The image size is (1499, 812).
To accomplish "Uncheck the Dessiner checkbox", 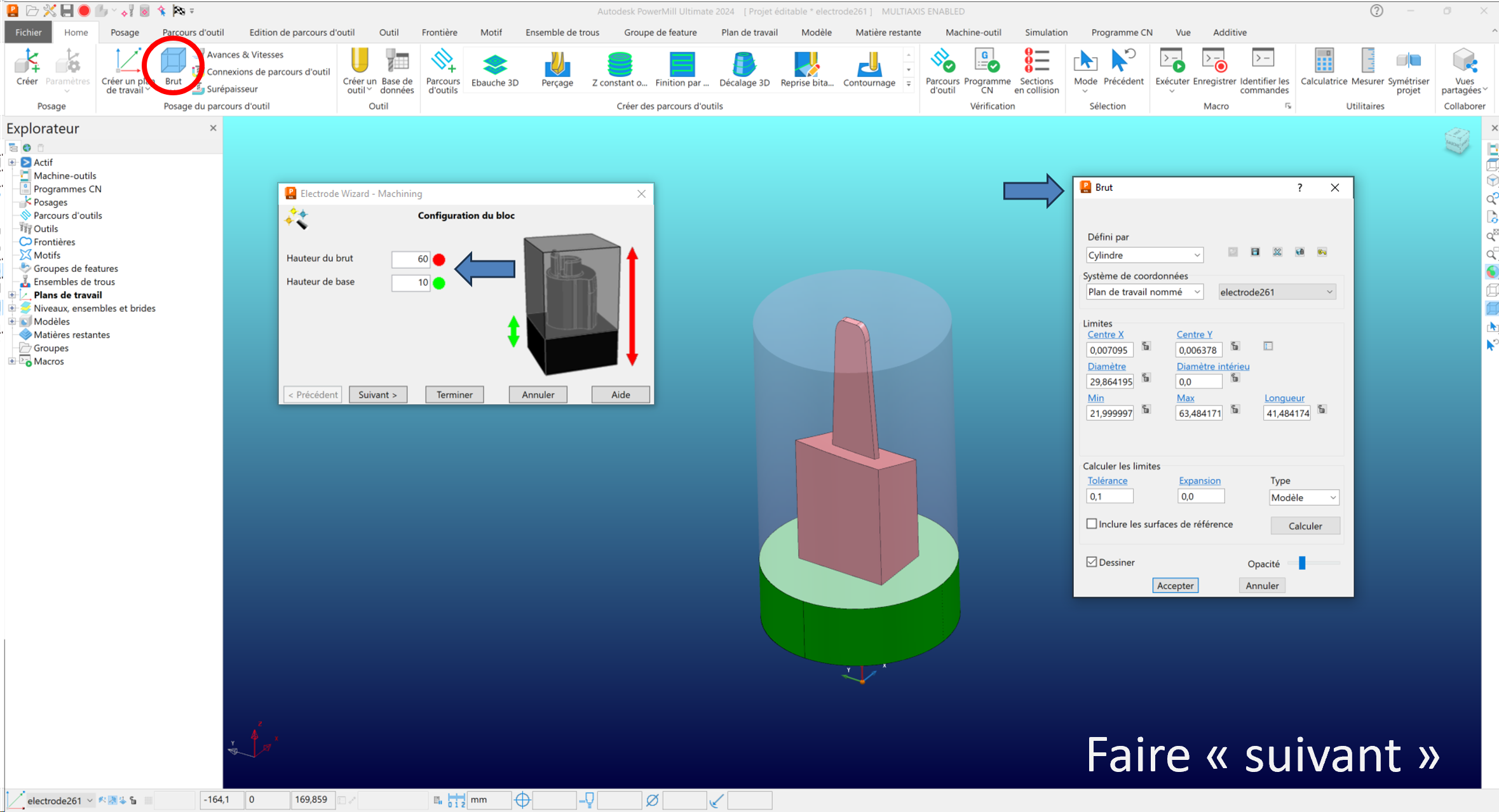I will (1092, 562).
